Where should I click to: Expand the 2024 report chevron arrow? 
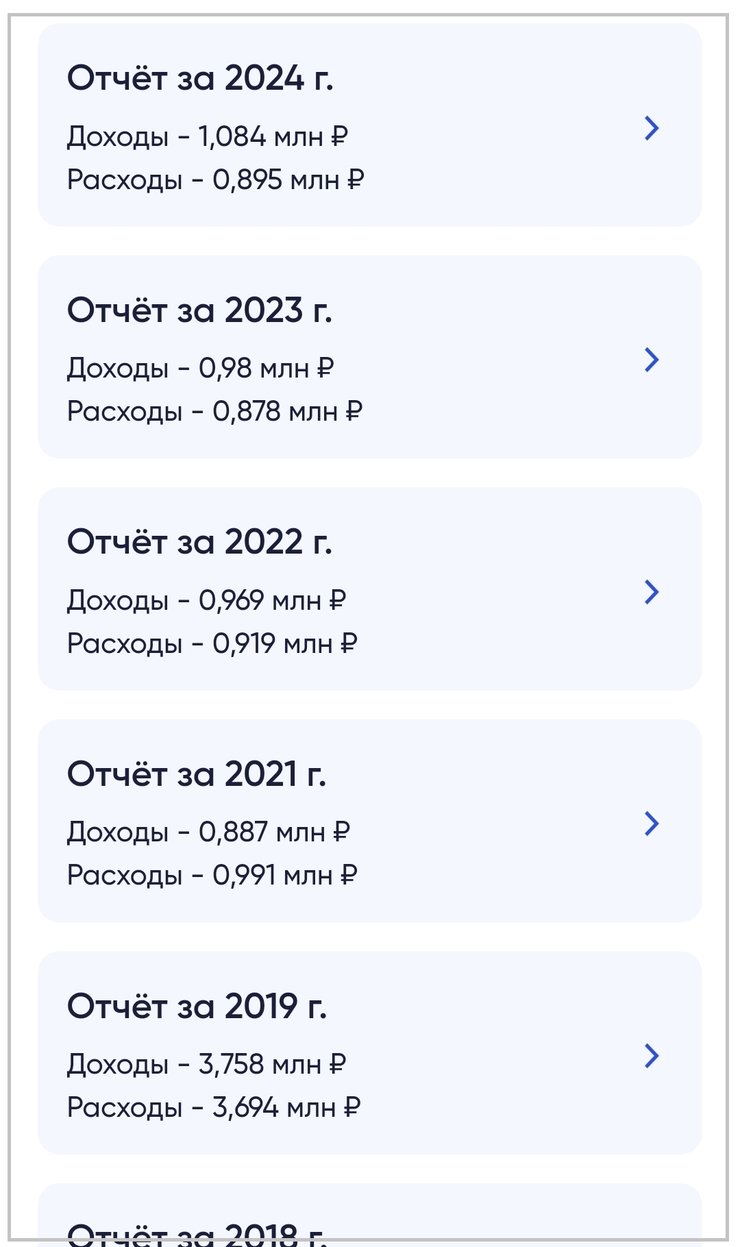[652, 128]
